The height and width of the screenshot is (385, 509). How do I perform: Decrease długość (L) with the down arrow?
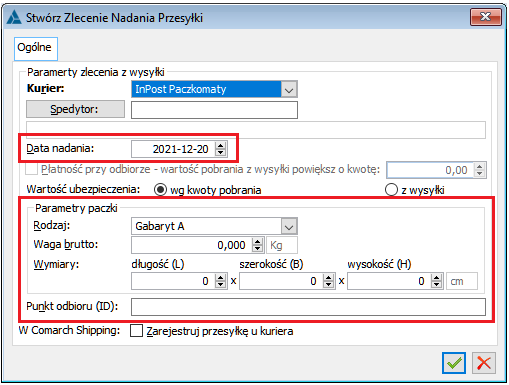(221, 285)
